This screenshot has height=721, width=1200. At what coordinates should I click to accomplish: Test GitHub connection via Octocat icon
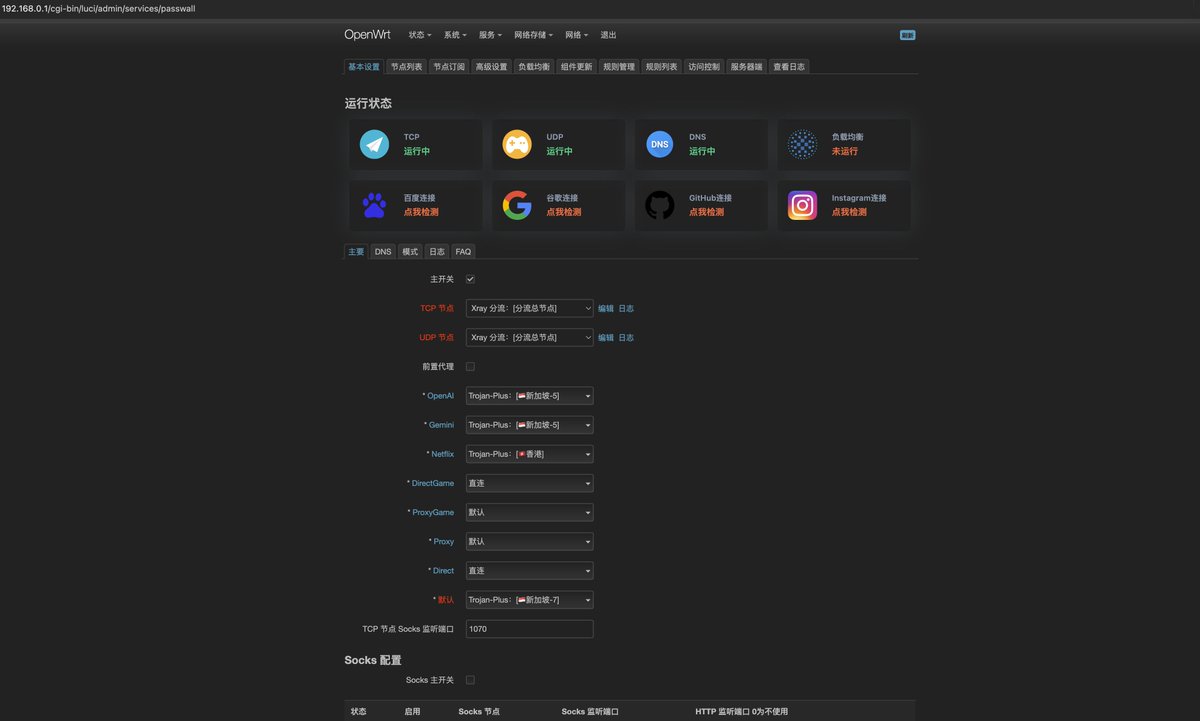(660, 205)
